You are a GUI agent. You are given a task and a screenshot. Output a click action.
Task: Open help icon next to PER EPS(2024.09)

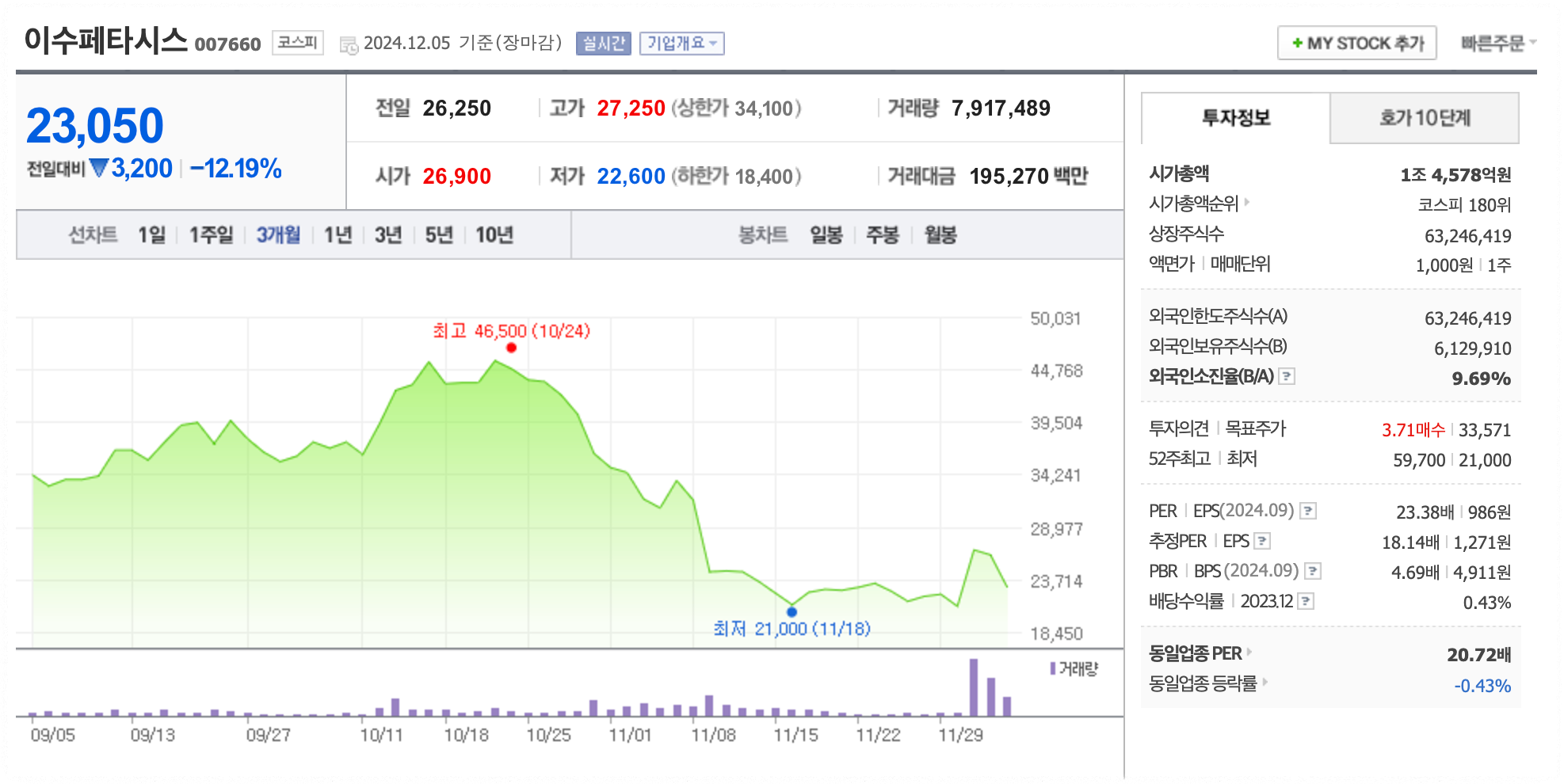(1309, 511)
